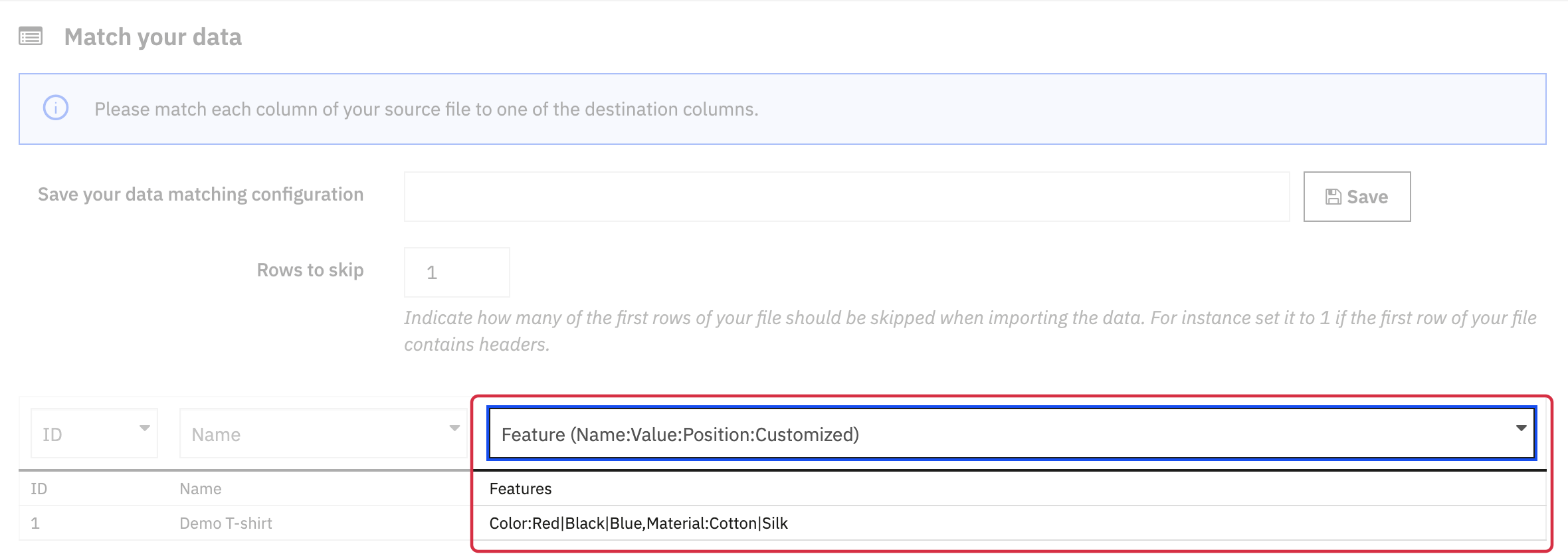Click the list icon beside Match your data
This screenshot has height=558, width=1568.
[31, 37]
